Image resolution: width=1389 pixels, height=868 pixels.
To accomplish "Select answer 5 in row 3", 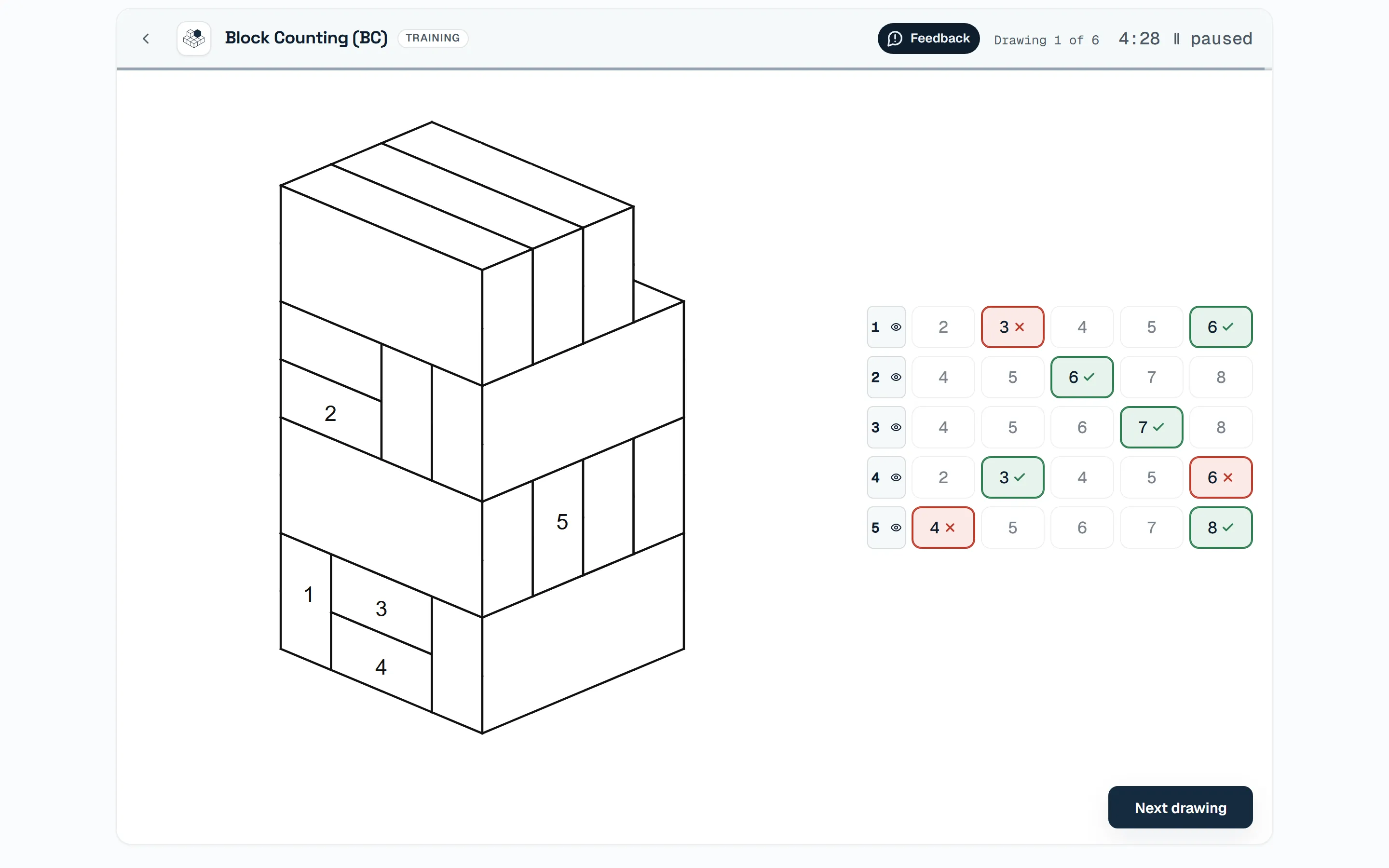I will point(1012,427).
